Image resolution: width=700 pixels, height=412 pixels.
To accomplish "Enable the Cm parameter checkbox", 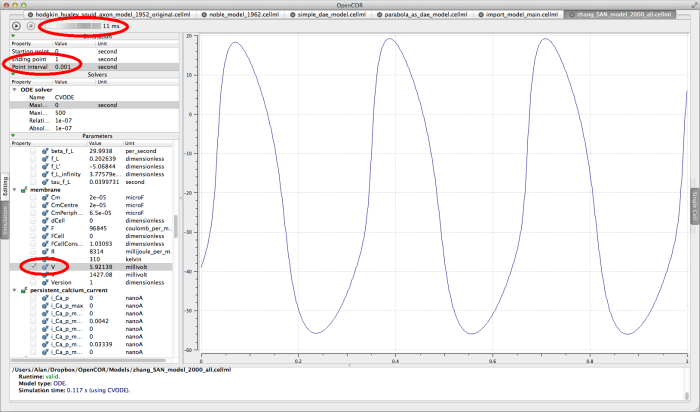I will 34,198.
